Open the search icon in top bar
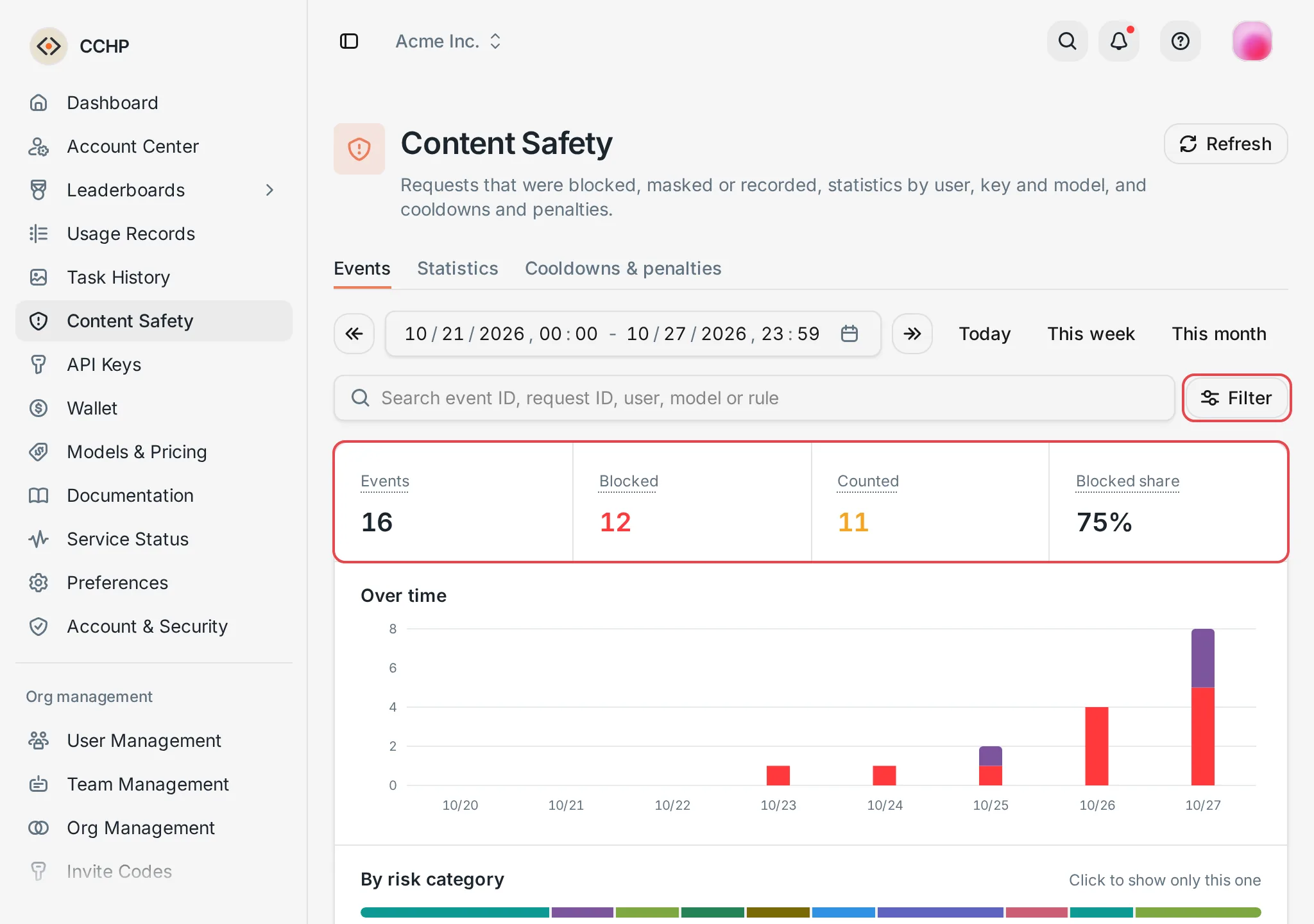The height and width of the screenshot is (924, 1314). click(x=1068, y=41)
